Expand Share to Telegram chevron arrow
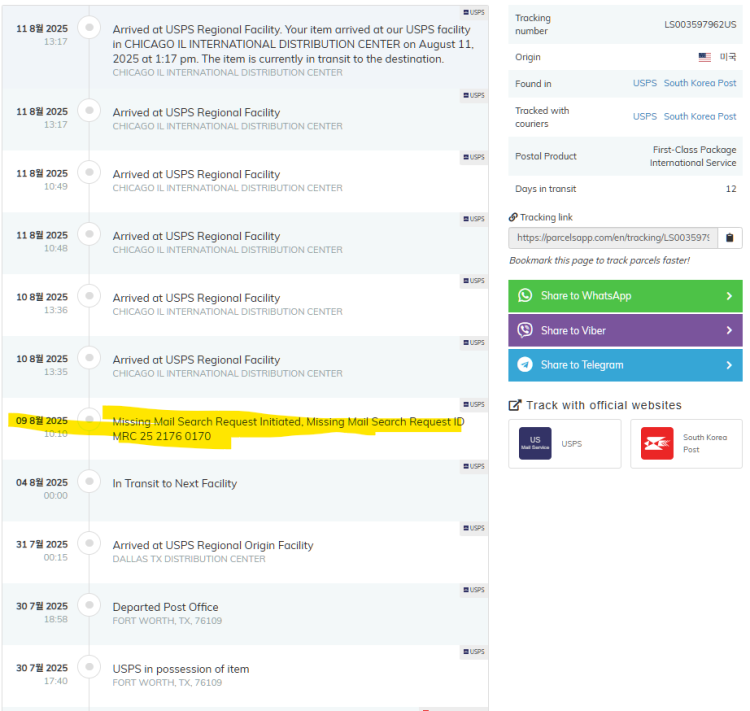 point(729,365)
